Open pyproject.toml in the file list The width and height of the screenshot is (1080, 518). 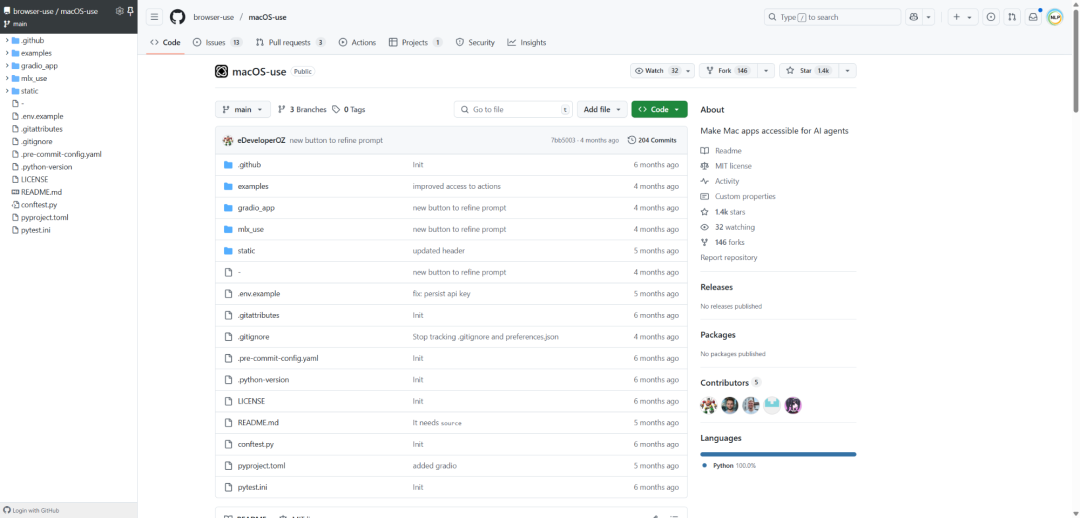[261, 466]
